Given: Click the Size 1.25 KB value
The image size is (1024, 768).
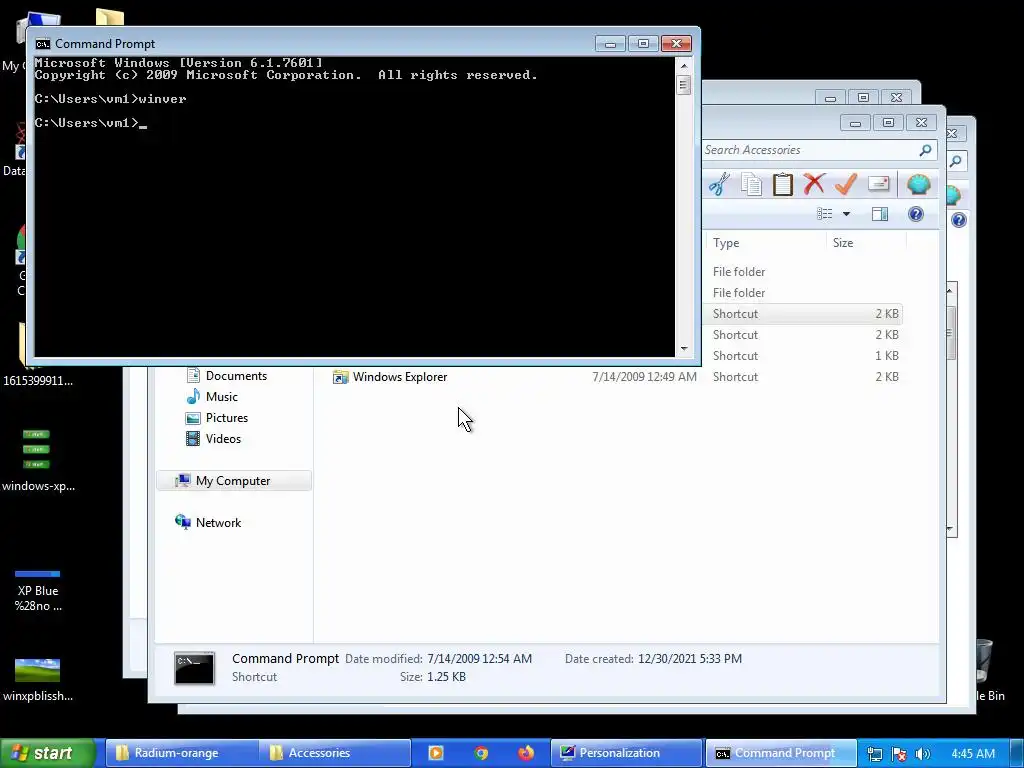Looking at the screenshot, I should 446,677.
